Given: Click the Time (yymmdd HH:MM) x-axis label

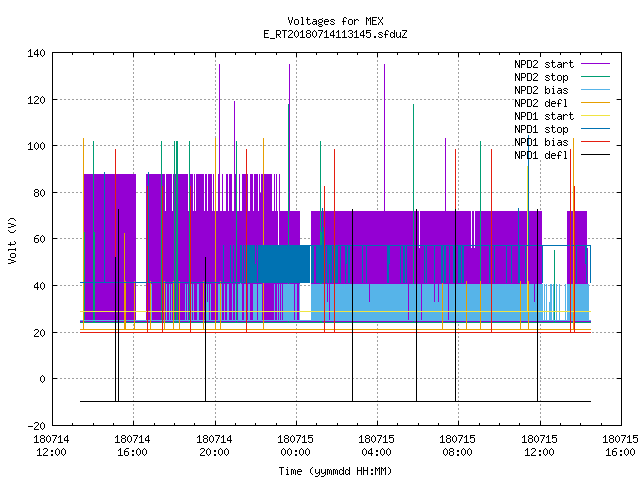Looking at the screenshot, I should 335,471.
